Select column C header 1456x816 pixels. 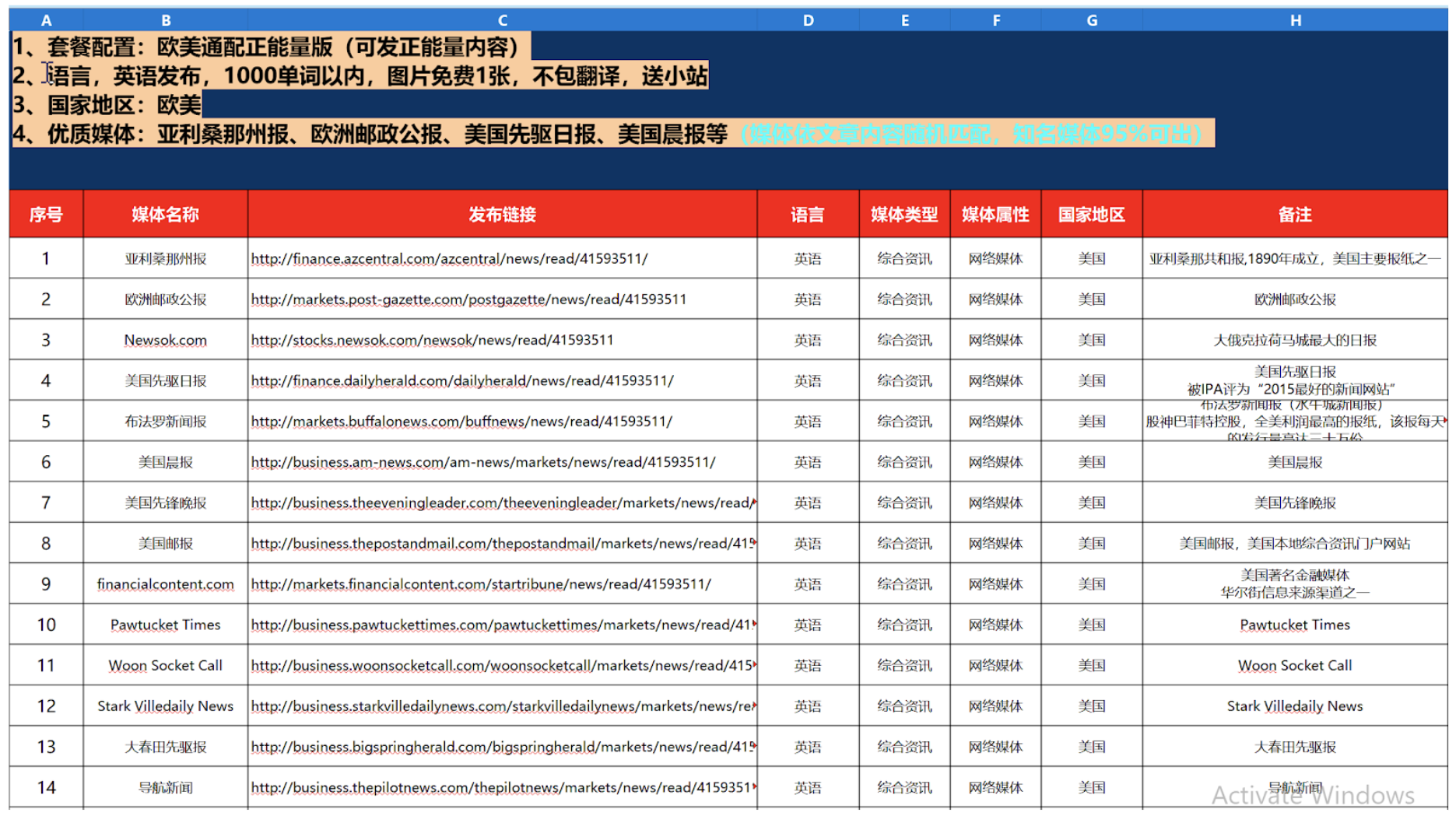click(503, 20)
